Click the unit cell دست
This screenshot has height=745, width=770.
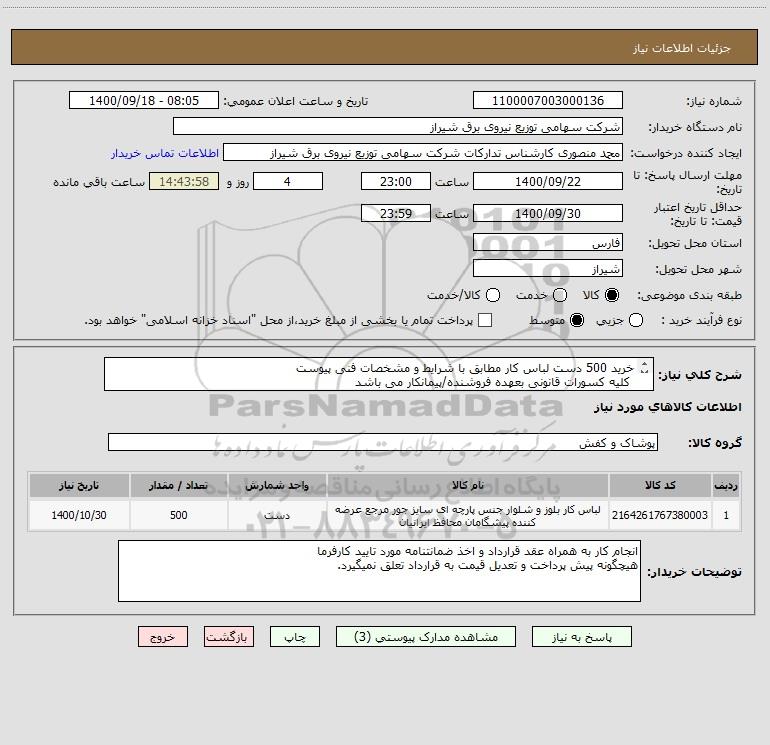(x=277, y=515)
